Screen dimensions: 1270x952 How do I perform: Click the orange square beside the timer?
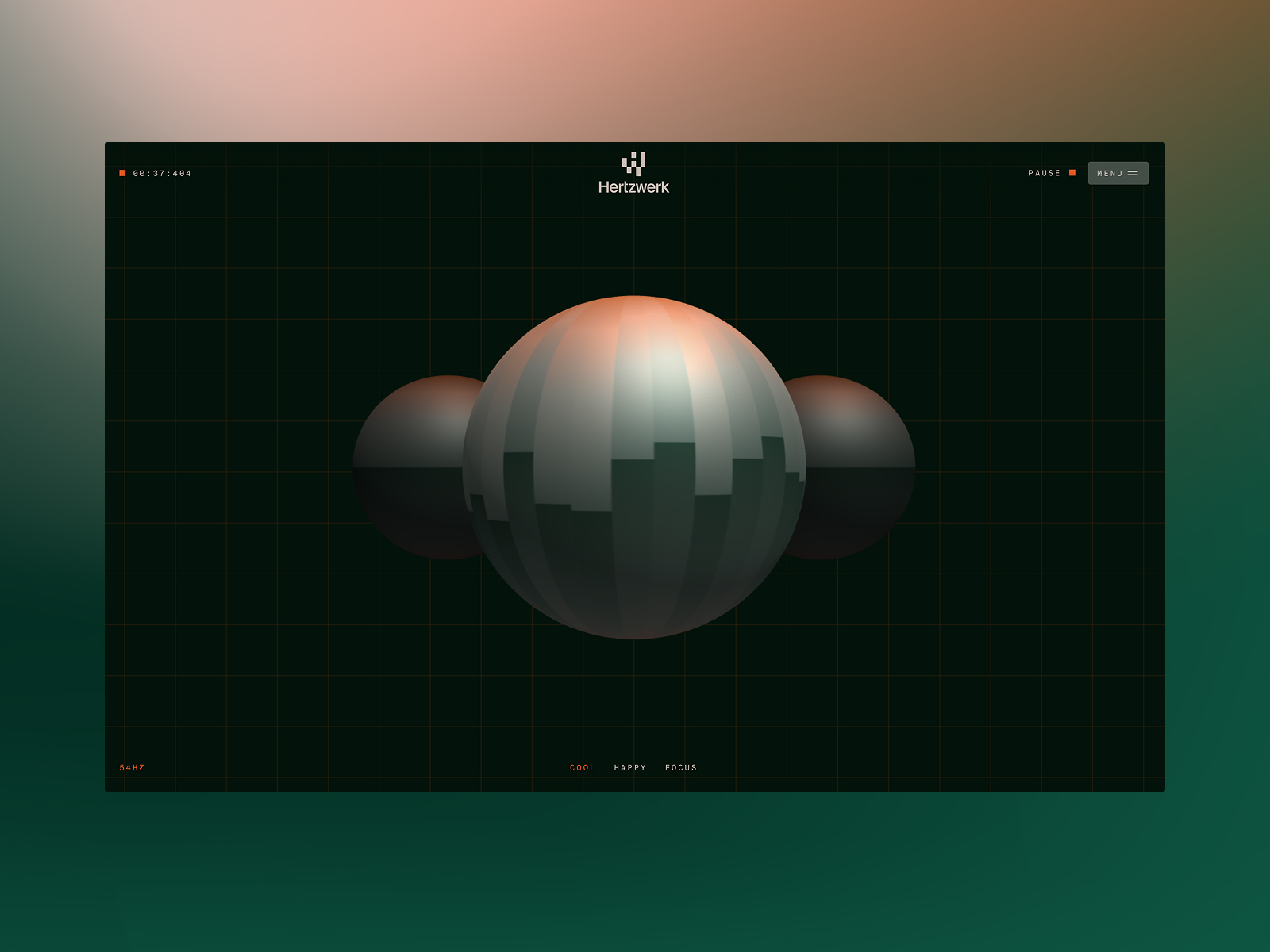click(x=122, y=173)
